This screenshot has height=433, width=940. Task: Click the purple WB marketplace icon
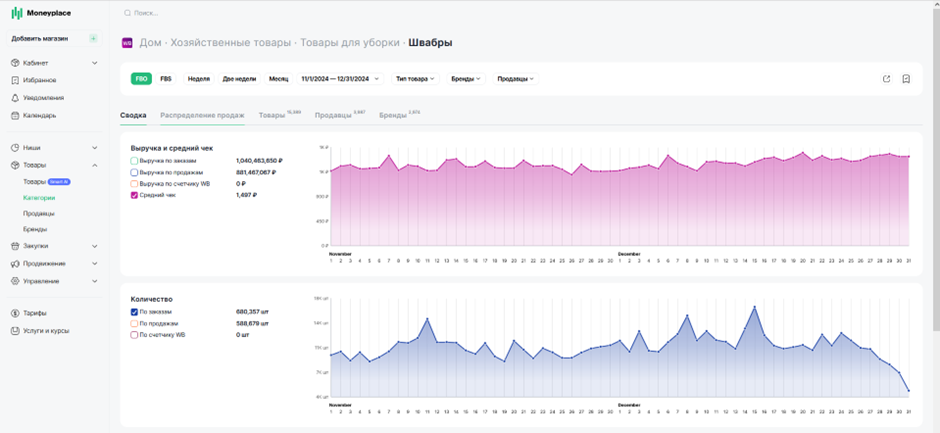point(127,43)
